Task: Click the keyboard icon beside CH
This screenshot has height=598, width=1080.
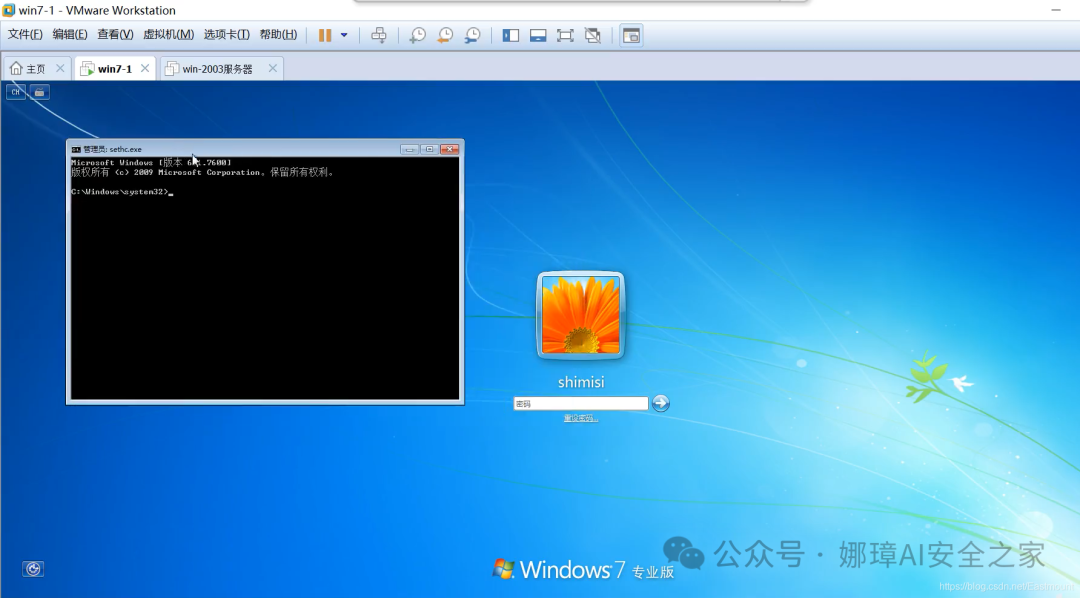Action: point(40,92)
